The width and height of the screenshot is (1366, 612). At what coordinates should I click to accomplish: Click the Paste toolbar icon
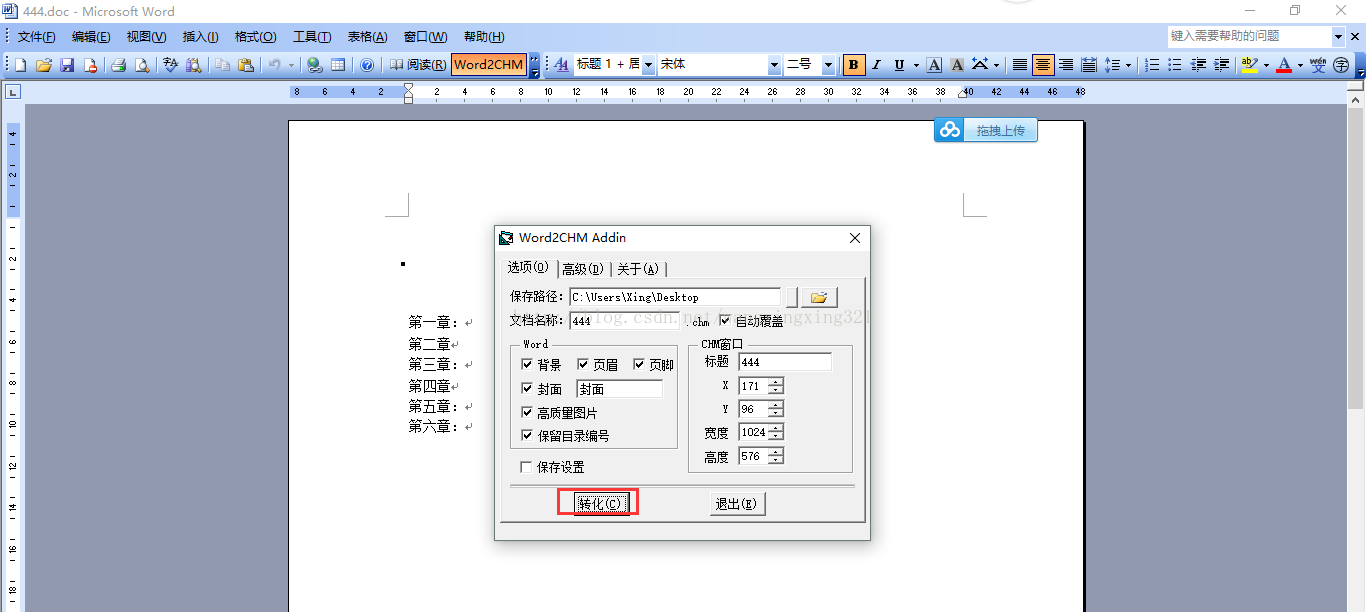[x=246, y=65]
